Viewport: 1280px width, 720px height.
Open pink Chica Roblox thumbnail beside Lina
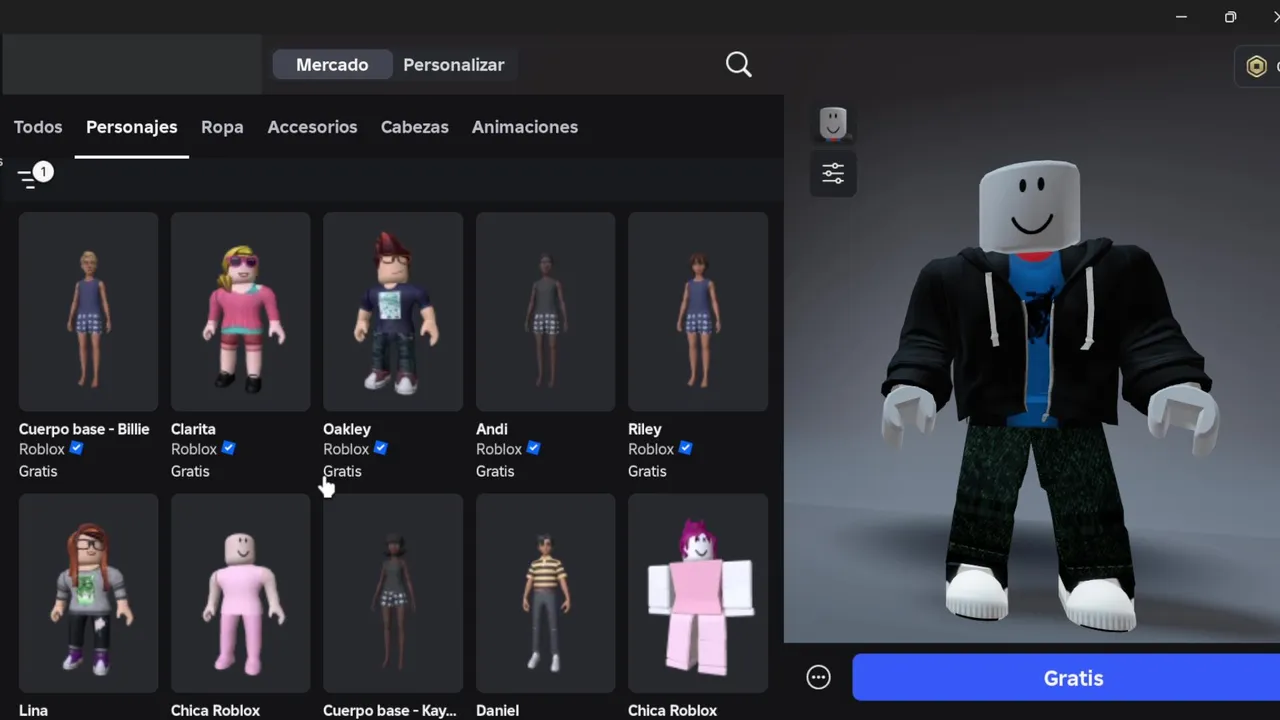click(240, 593)
